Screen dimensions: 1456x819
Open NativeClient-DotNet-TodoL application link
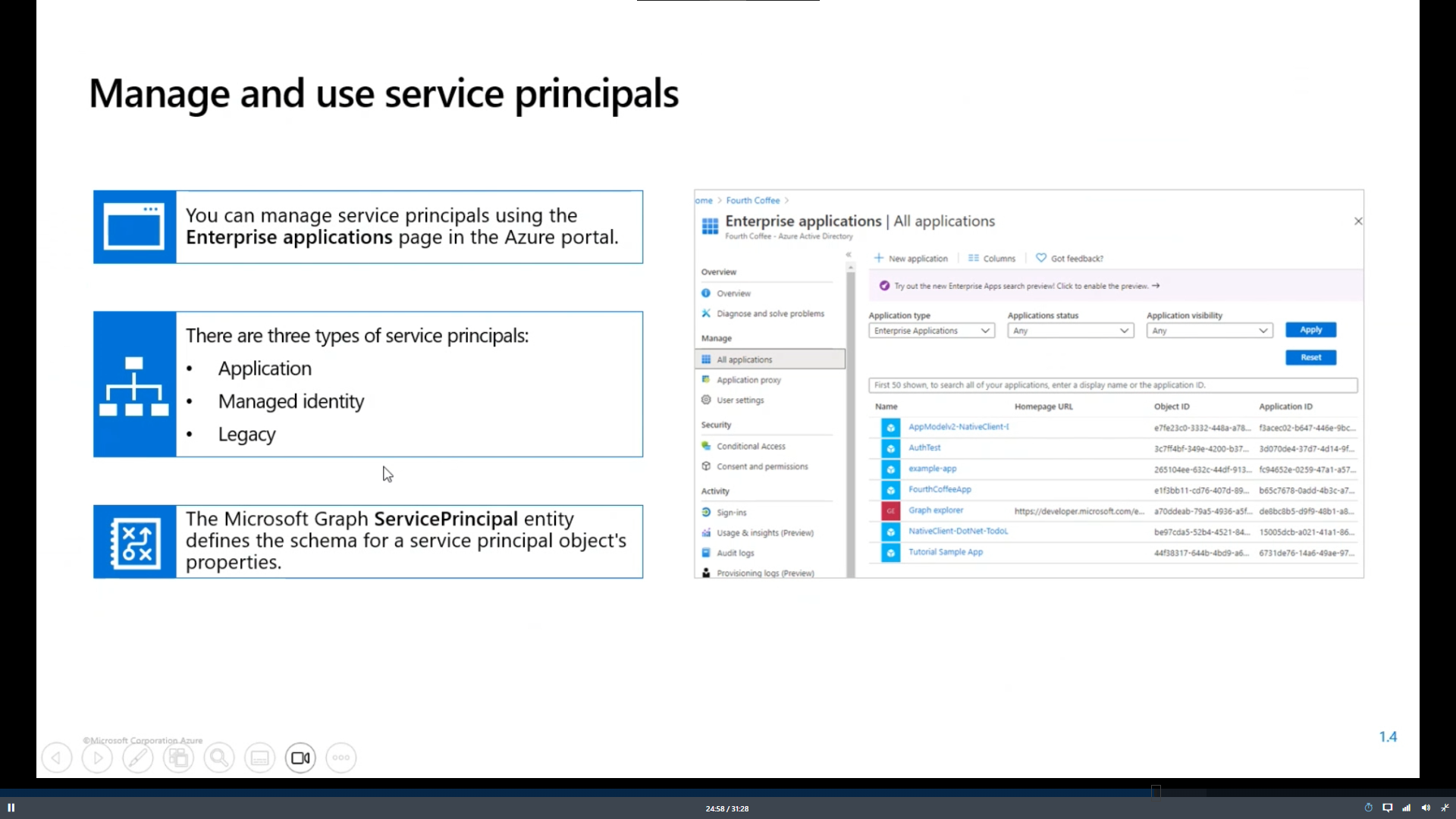[x=958, y=532]
